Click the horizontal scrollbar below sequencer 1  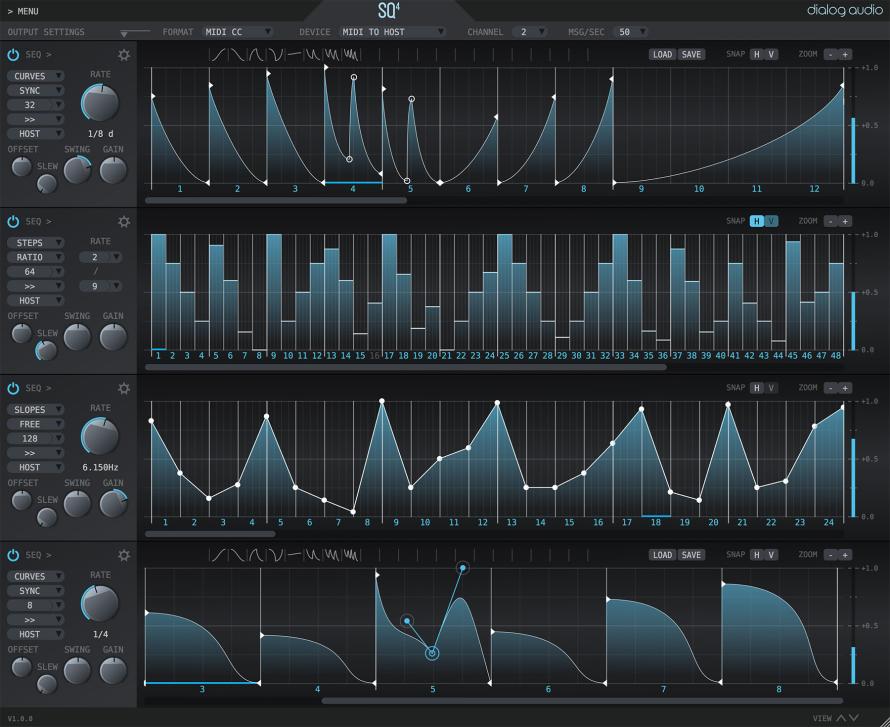point(275,200)
